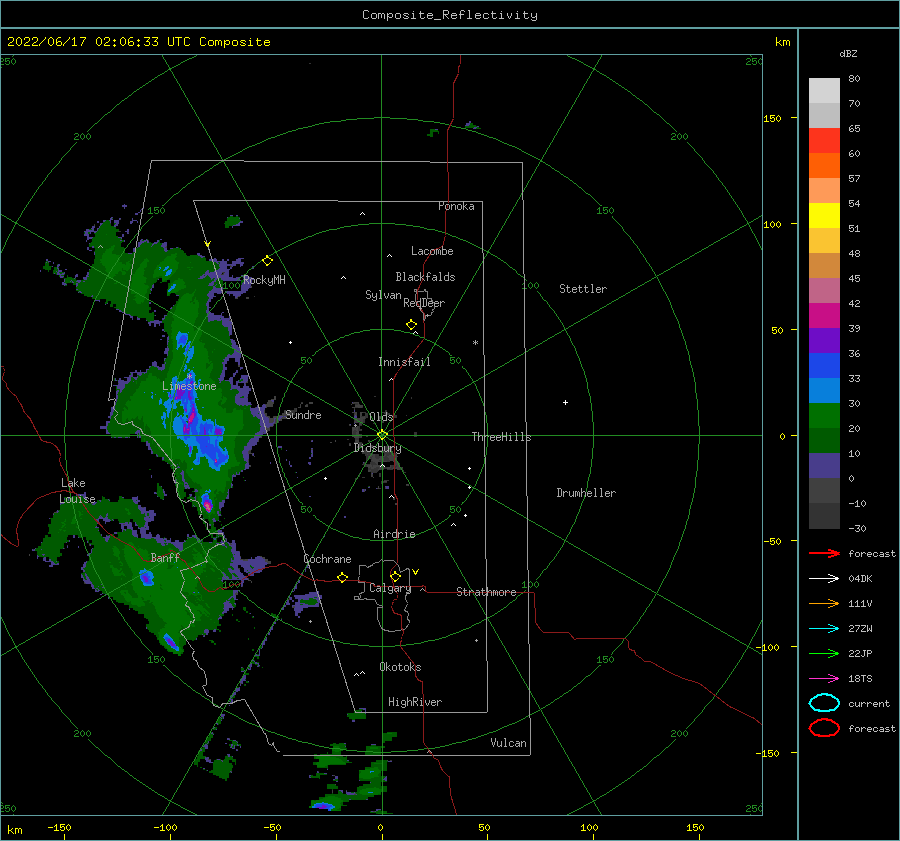Click the yellow diamond marker below RedDeer

411,325
